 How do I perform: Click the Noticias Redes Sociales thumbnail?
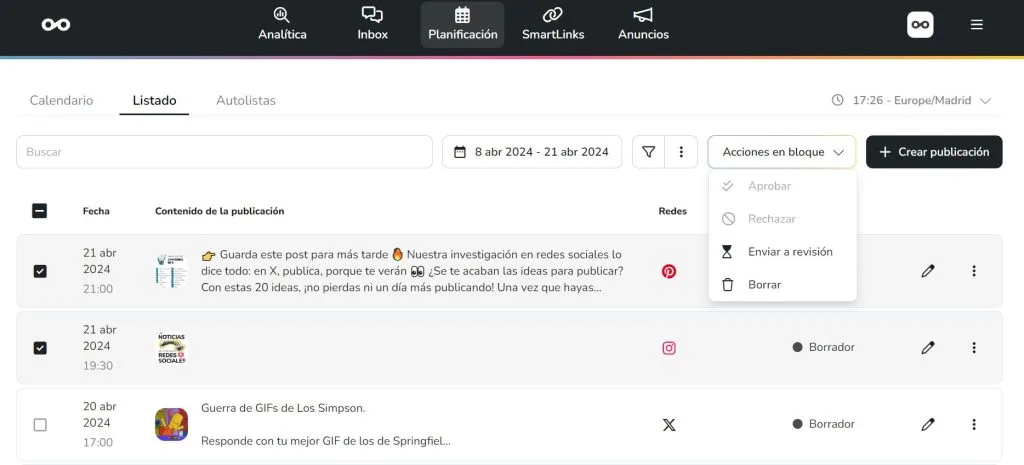pyautogui.click(x=171, y=348)
